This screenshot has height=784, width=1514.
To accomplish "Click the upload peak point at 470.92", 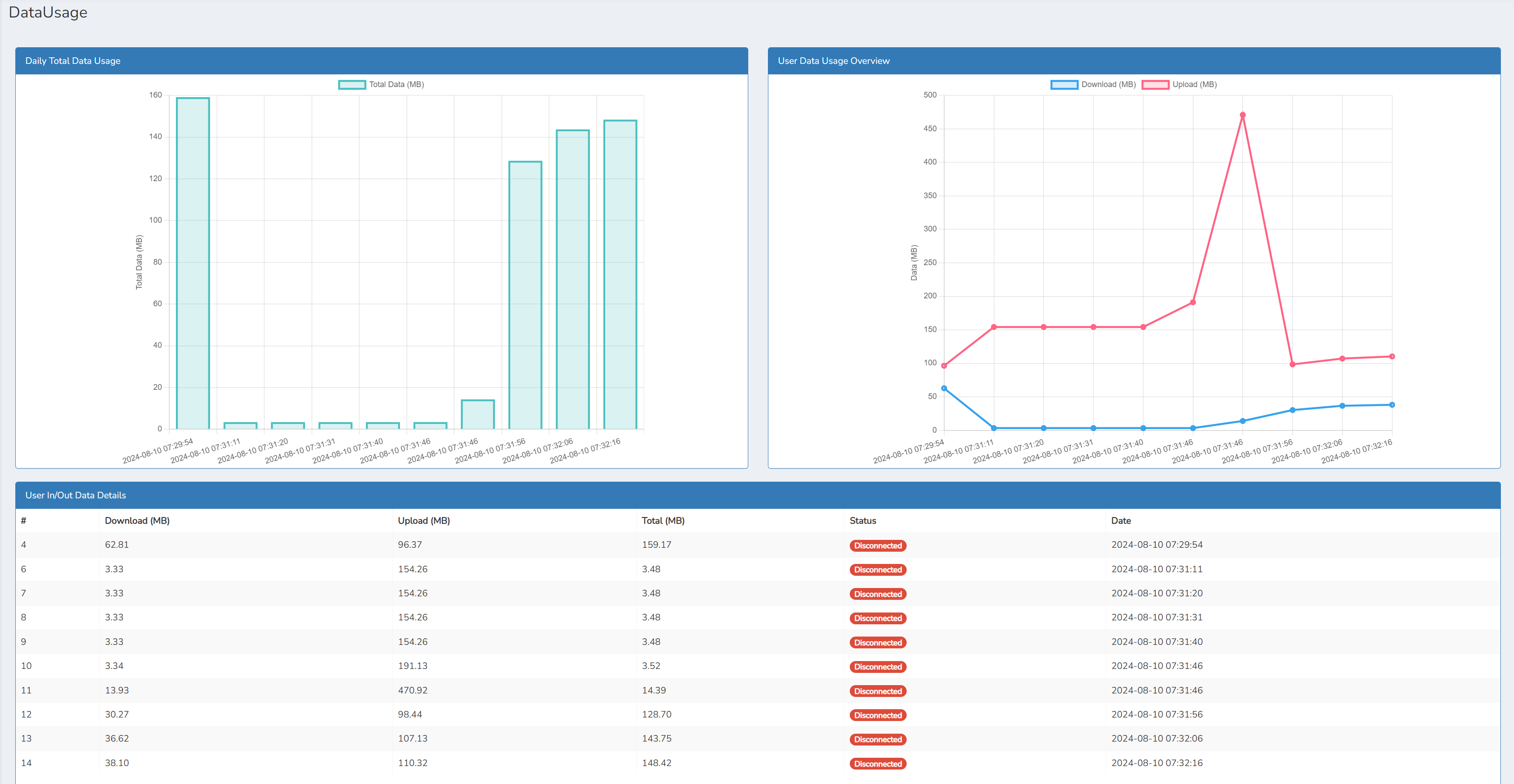I will click(1242, 115).
